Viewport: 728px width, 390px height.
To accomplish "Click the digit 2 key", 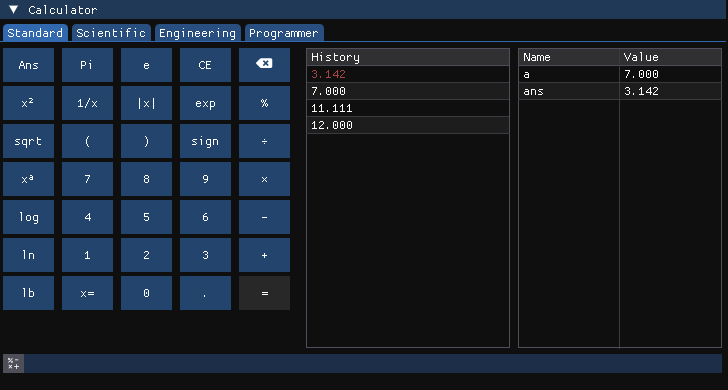I will [146, 255].
